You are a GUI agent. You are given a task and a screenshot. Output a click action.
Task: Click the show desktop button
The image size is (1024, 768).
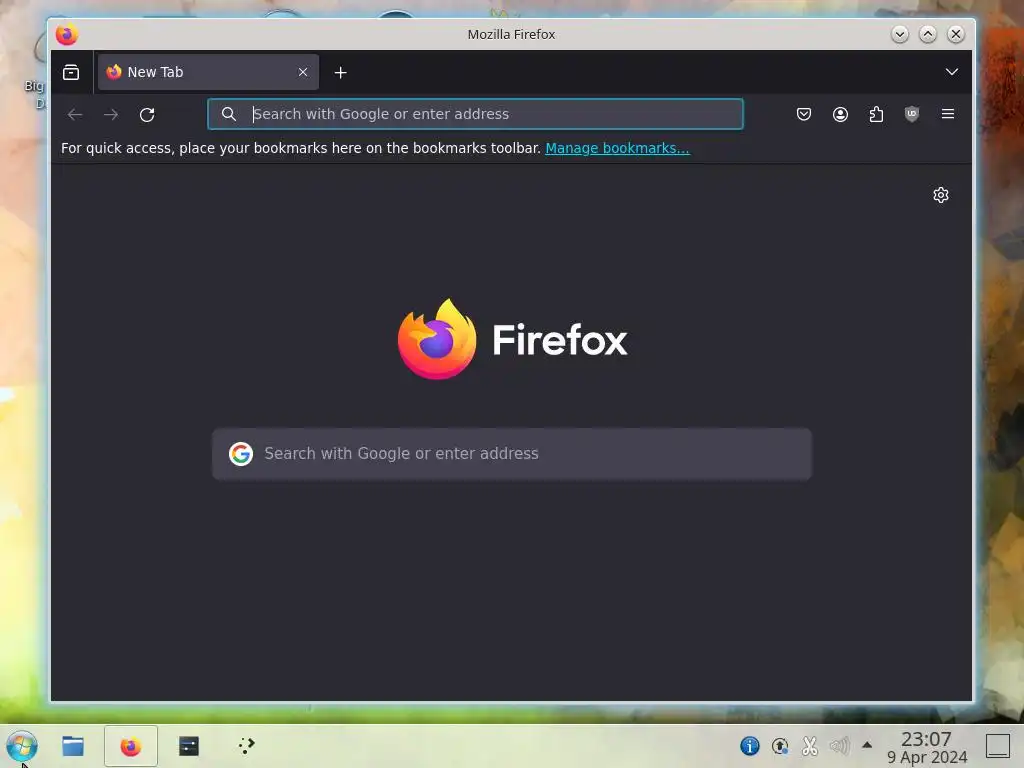[997, 745]
